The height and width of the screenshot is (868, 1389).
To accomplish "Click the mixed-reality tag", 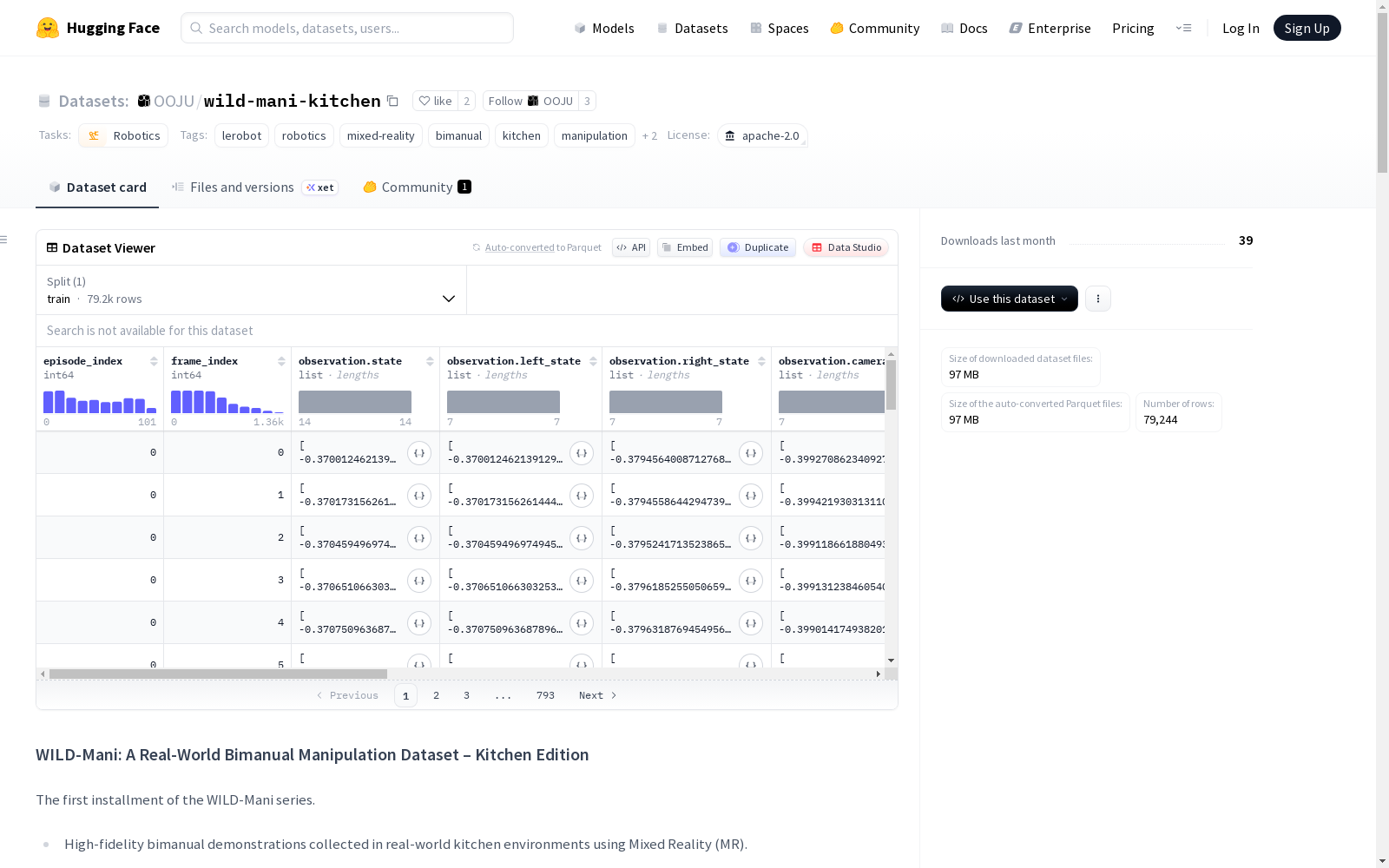I will pyautogui.click(x=380, y=136).
